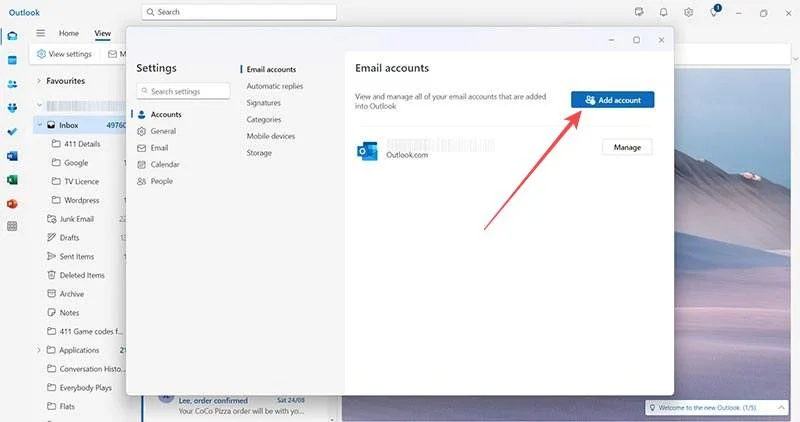Screen dimensions: 800x422
Task: Focus the Outlook top Search box
Action: coord(239,12)
